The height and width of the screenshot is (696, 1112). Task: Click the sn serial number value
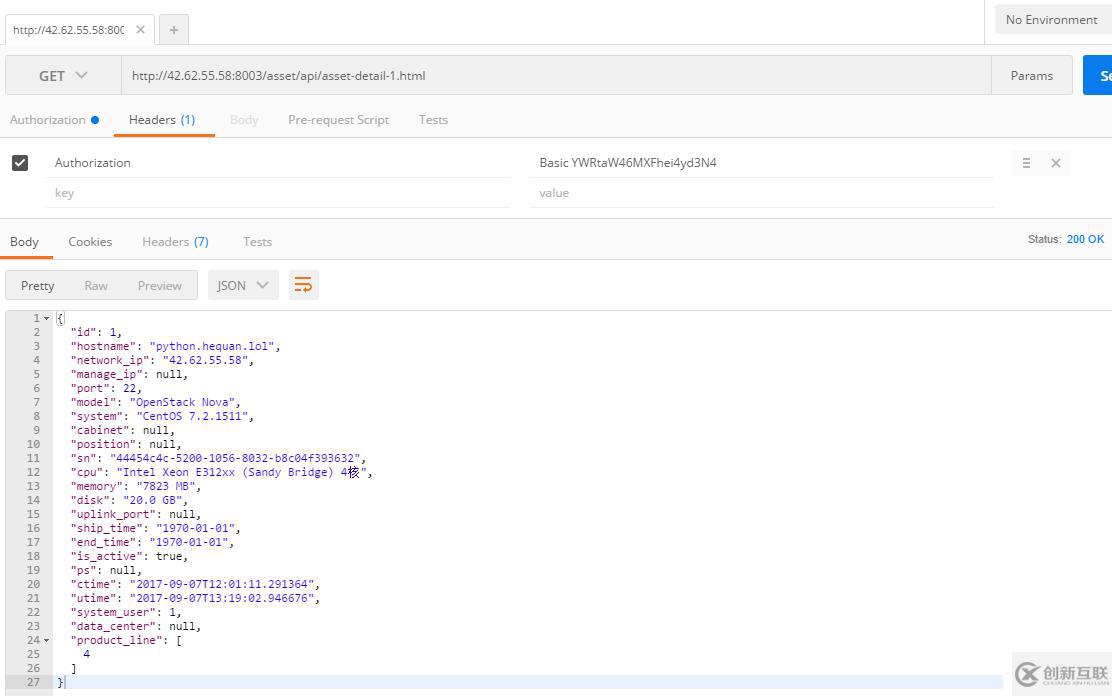(x=234, y=458)
